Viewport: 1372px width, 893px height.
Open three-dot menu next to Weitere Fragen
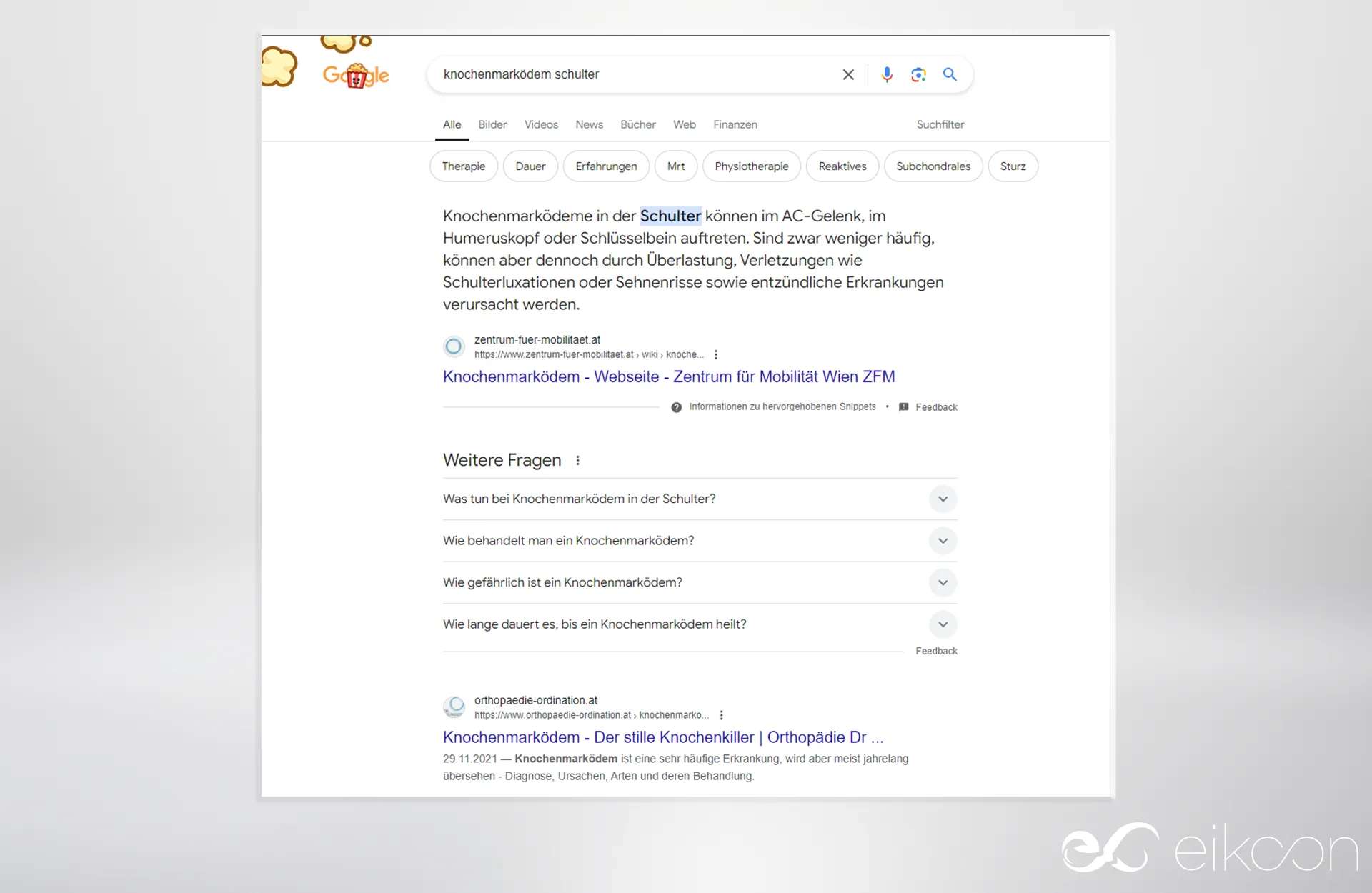point(578,461)
